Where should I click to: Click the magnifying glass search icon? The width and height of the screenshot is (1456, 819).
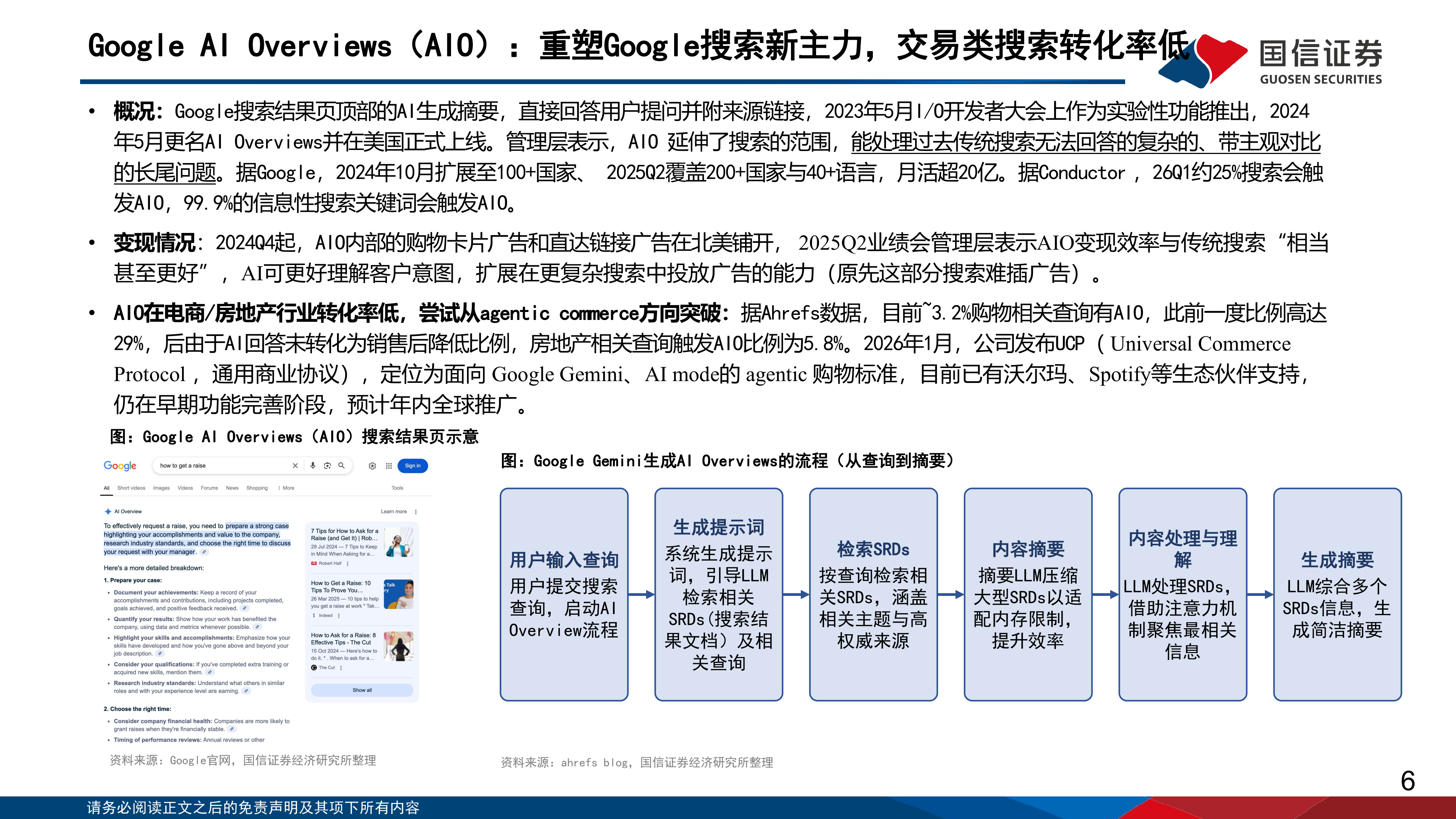point(341,466)
